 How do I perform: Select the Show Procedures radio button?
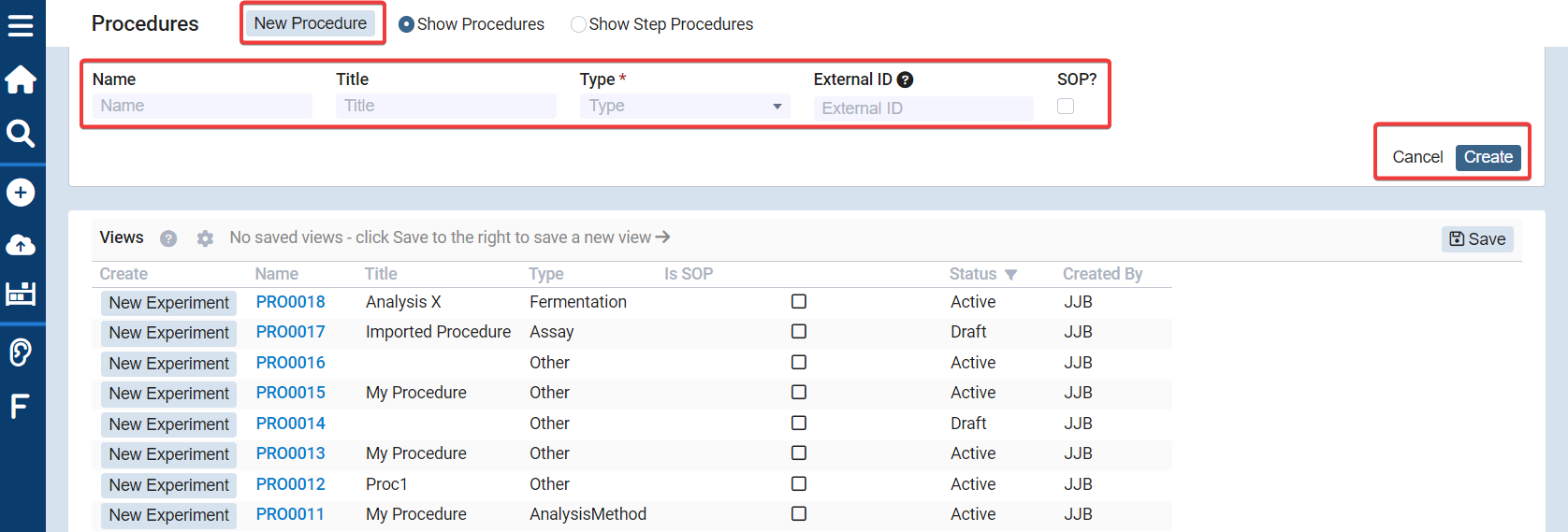(406, 24)
